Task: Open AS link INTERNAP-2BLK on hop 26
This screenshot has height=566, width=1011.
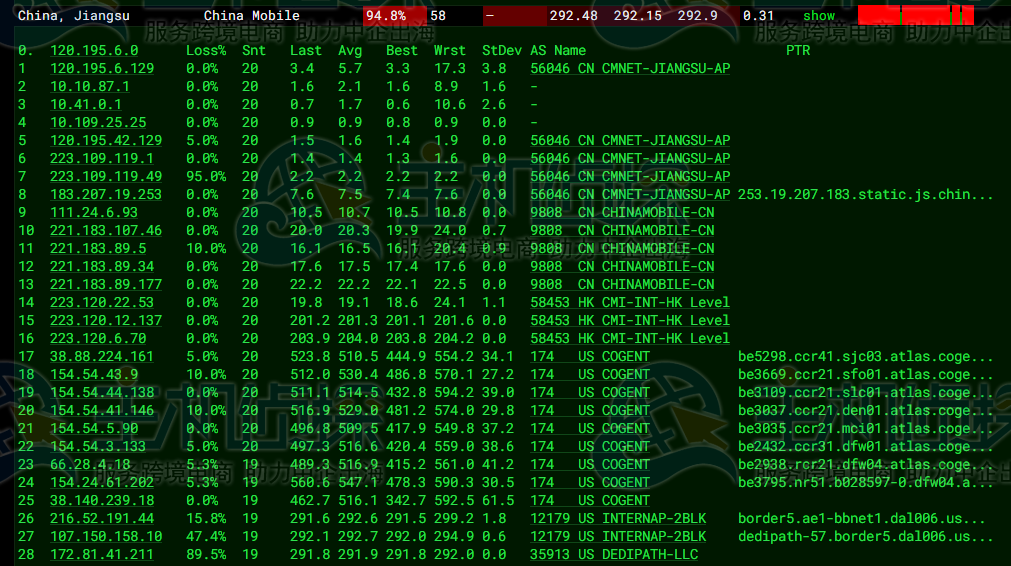Action: click(x=618, y=519)
